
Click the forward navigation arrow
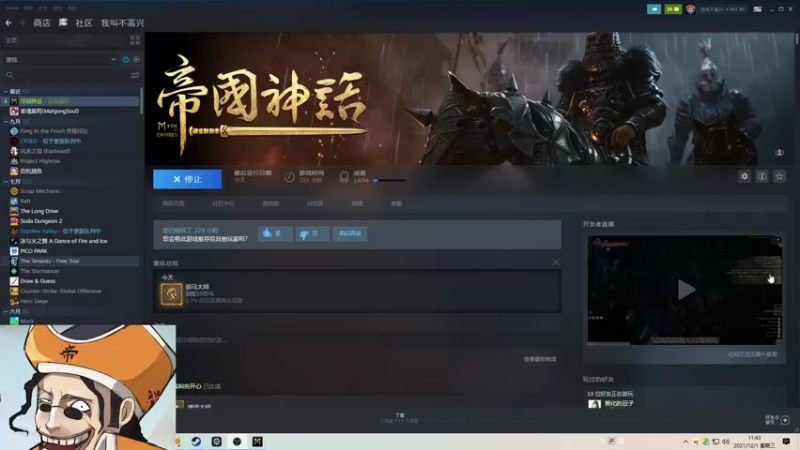[x=22, y=23]
